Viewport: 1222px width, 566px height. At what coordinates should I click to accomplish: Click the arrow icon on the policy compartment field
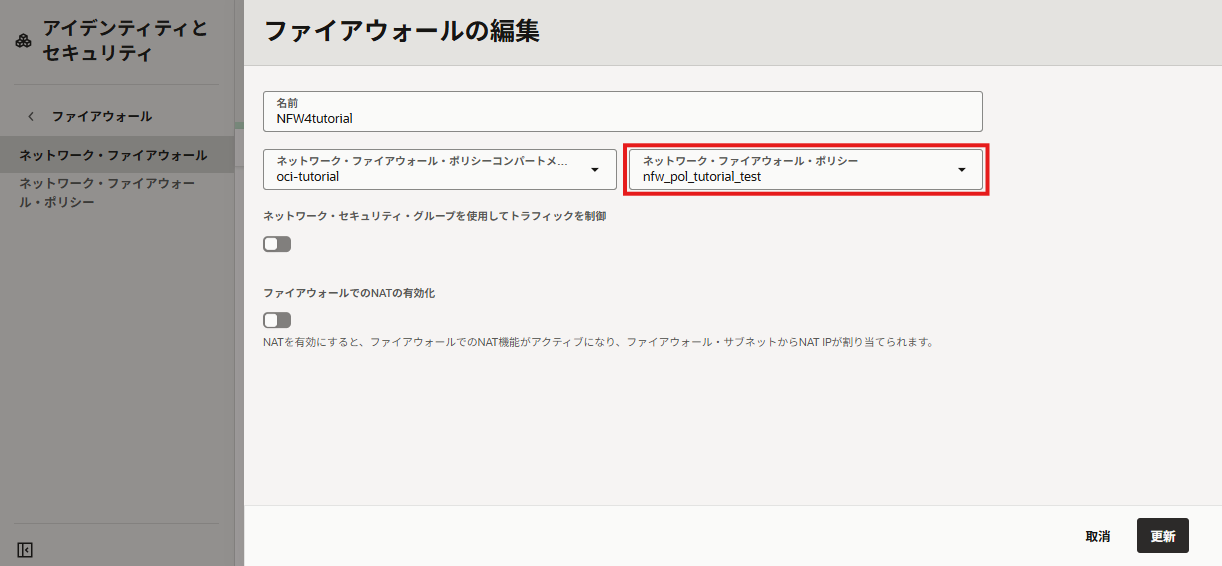595,170
